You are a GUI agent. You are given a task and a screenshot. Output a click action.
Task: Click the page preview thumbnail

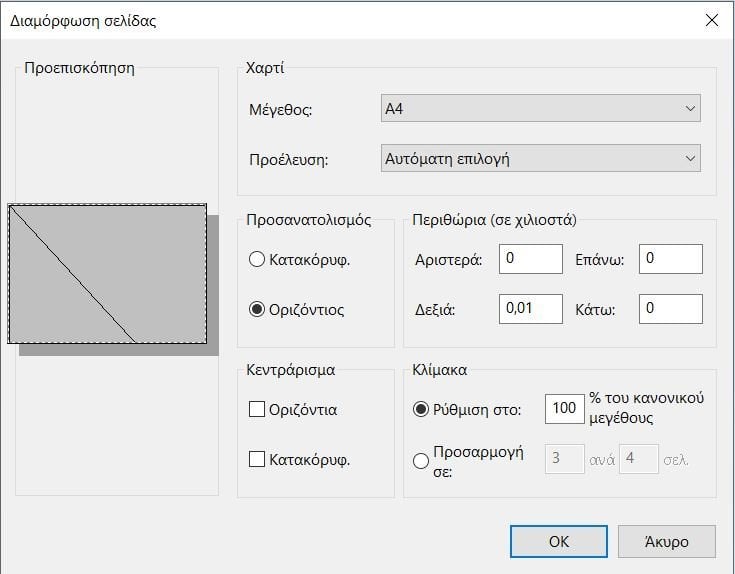click(107, 274)
